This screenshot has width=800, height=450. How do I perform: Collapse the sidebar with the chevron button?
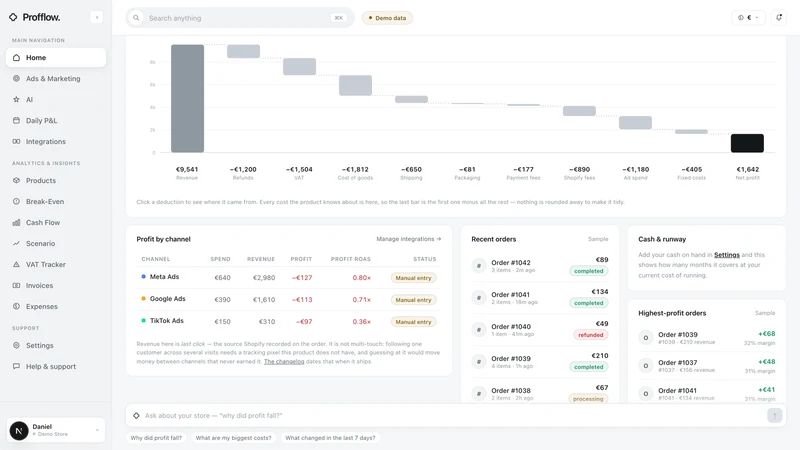point(97,17)
